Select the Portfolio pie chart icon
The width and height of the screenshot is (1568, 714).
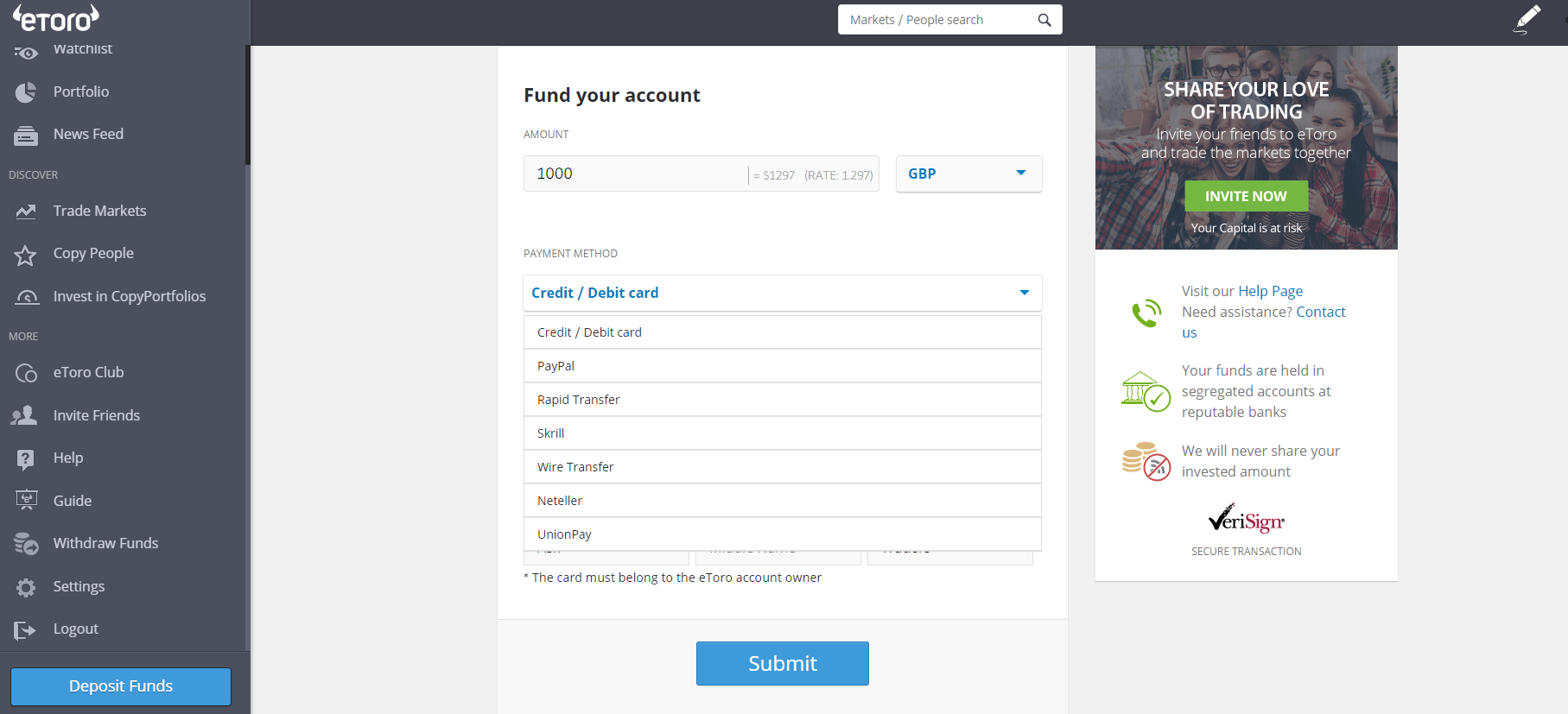26,92
